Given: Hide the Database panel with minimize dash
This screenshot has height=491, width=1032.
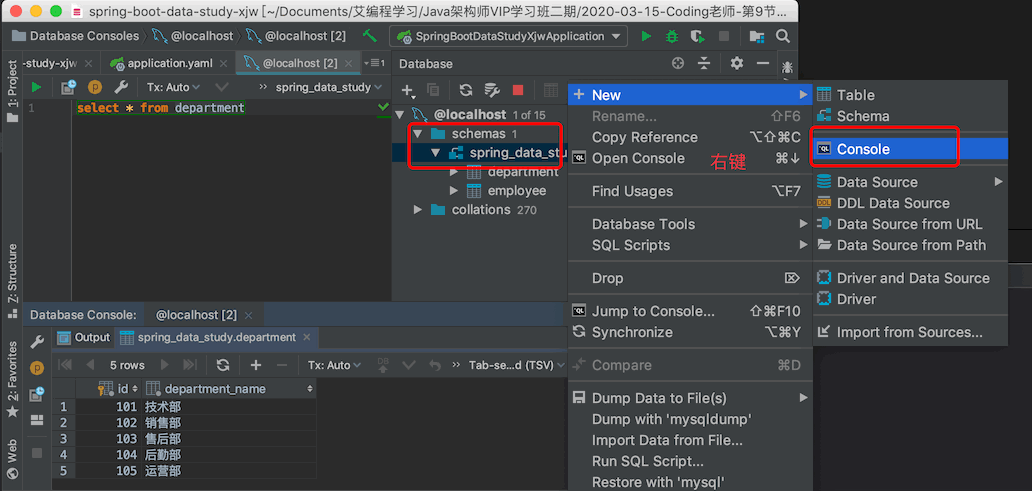Looking at the screenshot, I should [763, 63].
